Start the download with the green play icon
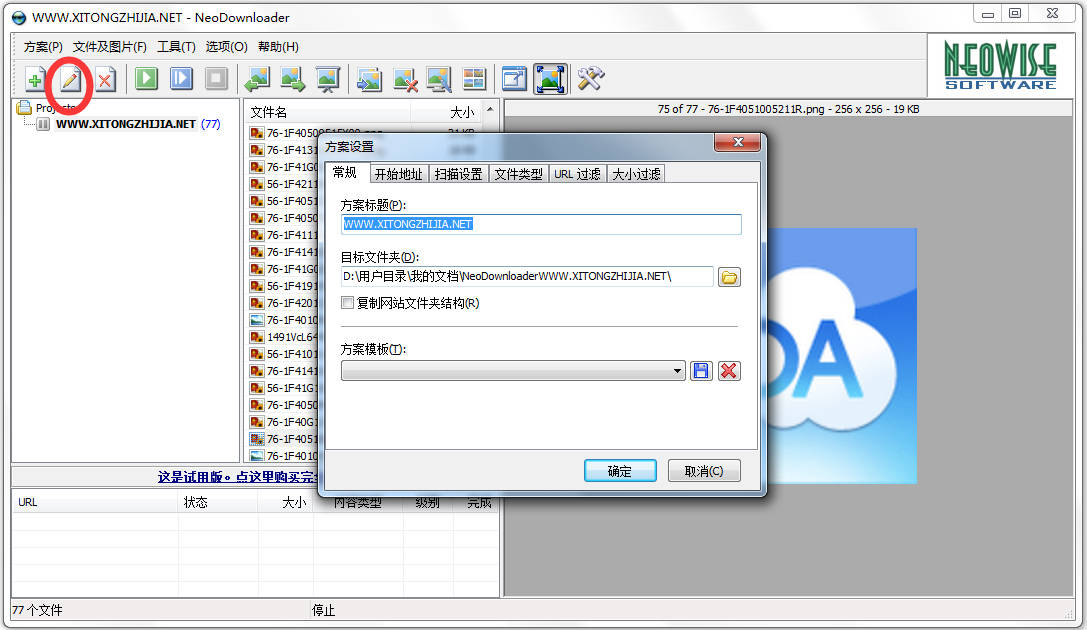The width and height of the screenshot is (1087, 630). (145, 79)
